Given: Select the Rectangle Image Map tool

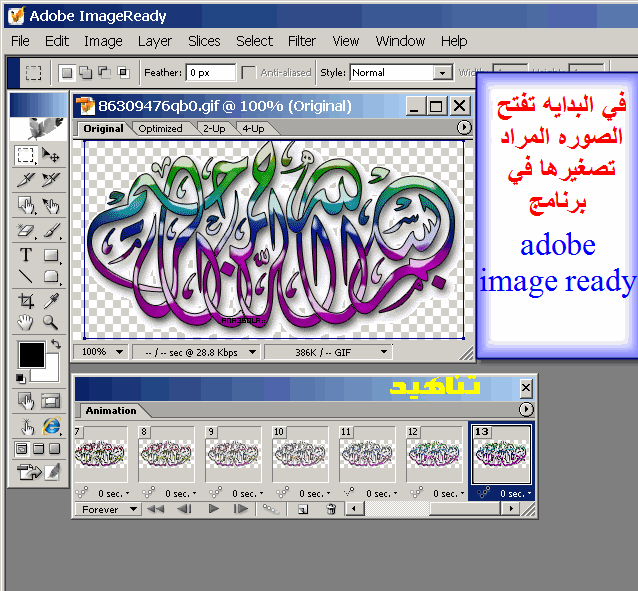Looking at the screenshot, I should 26,205.
